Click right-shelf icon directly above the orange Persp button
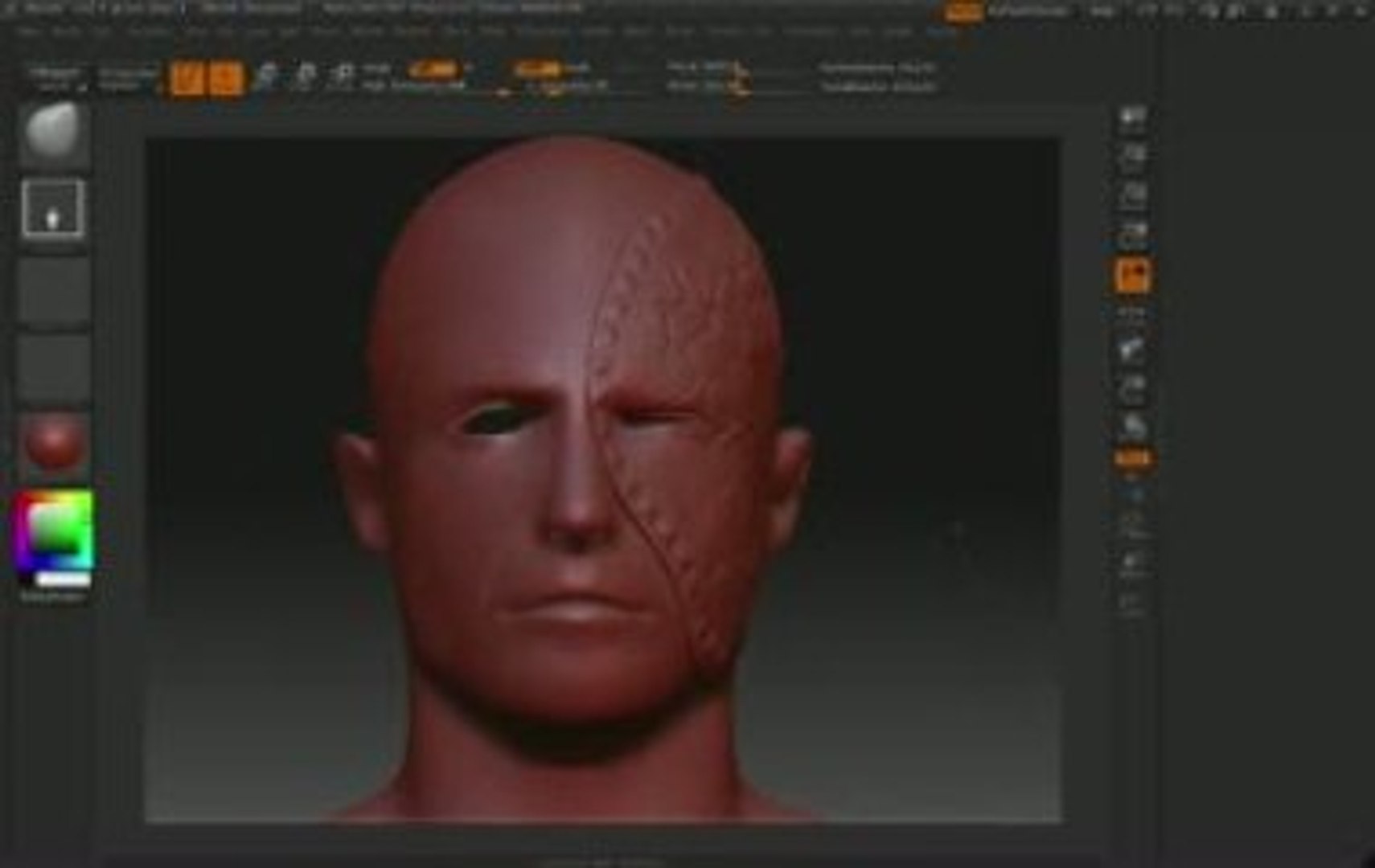The height and width of the screenshot is (868, 1375). point(1132,235)
